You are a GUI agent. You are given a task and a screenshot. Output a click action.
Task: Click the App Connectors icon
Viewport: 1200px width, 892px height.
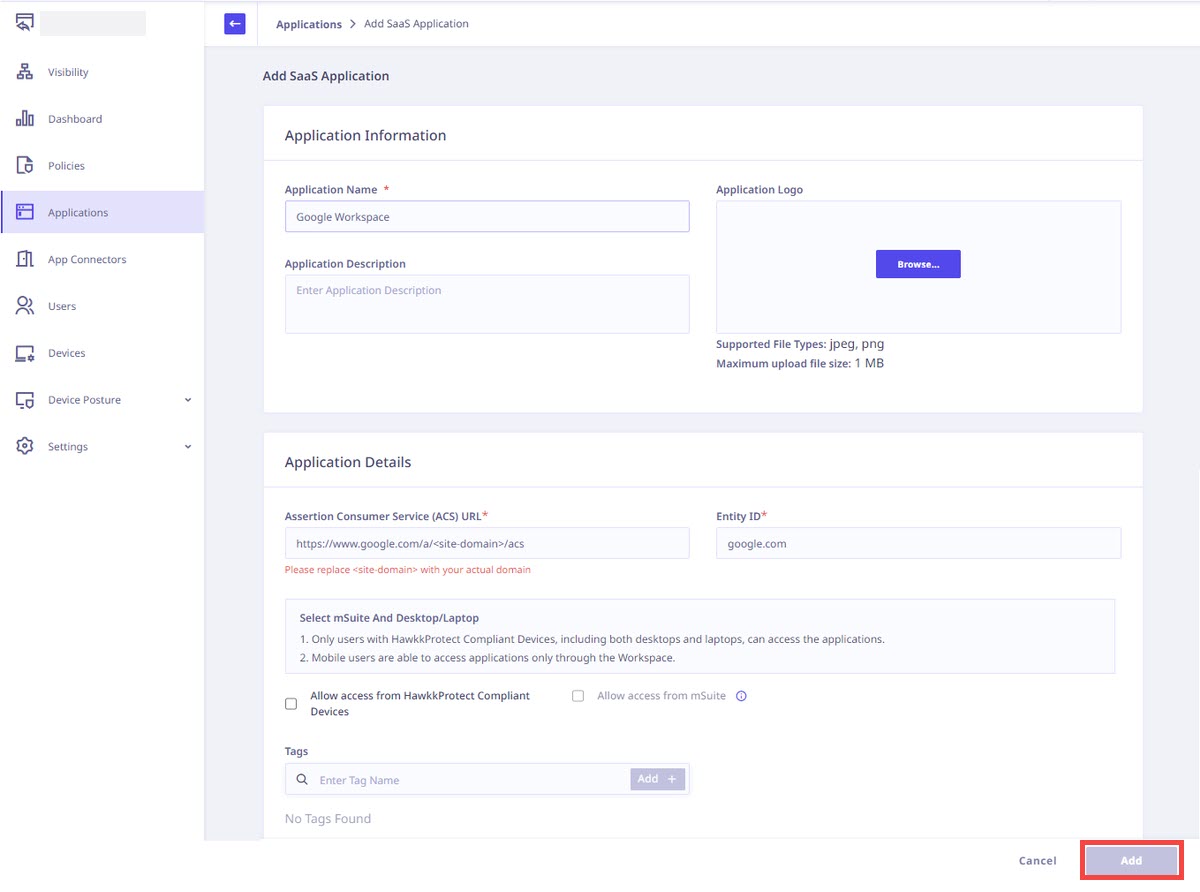[x=25, y=259]
